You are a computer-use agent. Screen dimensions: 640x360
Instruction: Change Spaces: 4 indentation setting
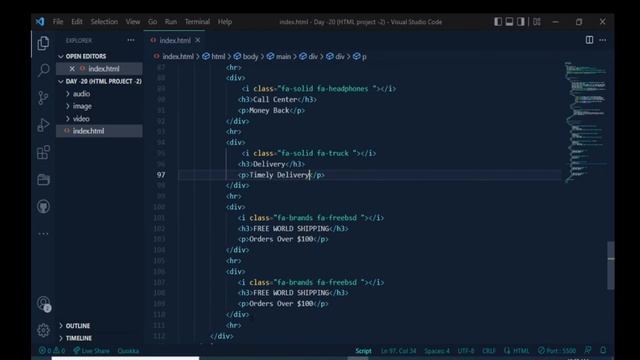pos(437,351)
